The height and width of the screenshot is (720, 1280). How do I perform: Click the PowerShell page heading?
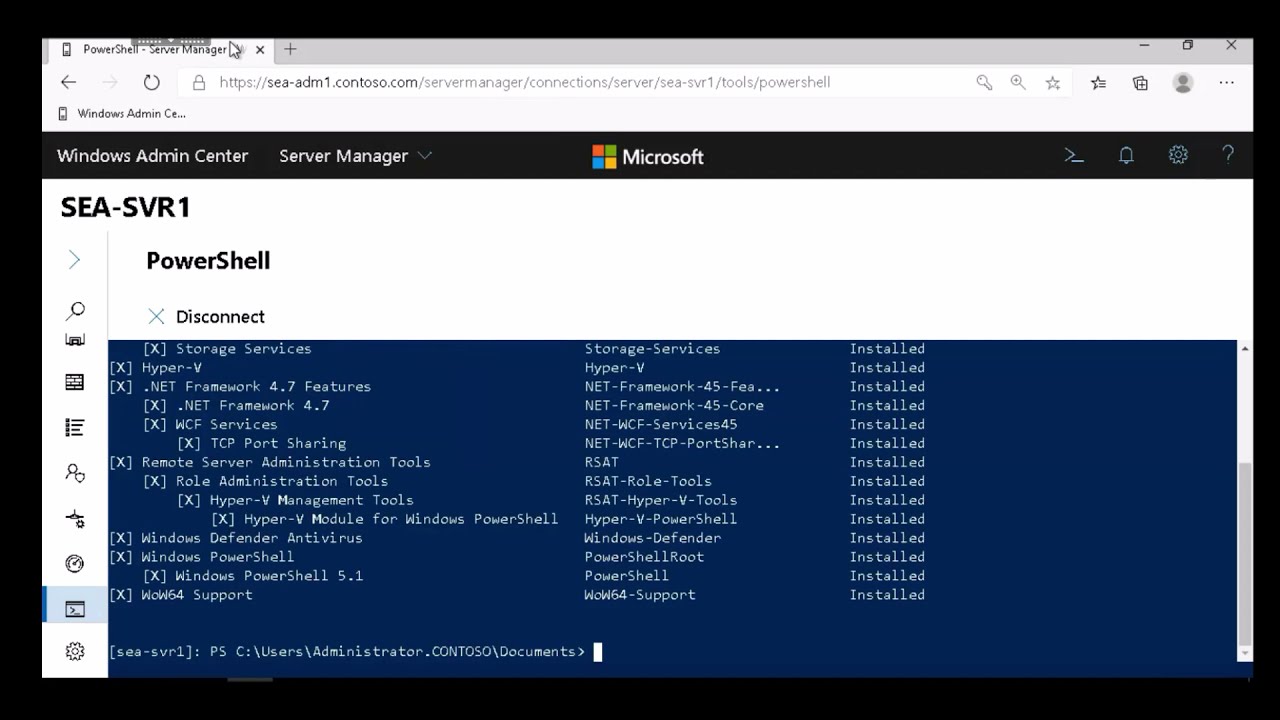(208, 261)
